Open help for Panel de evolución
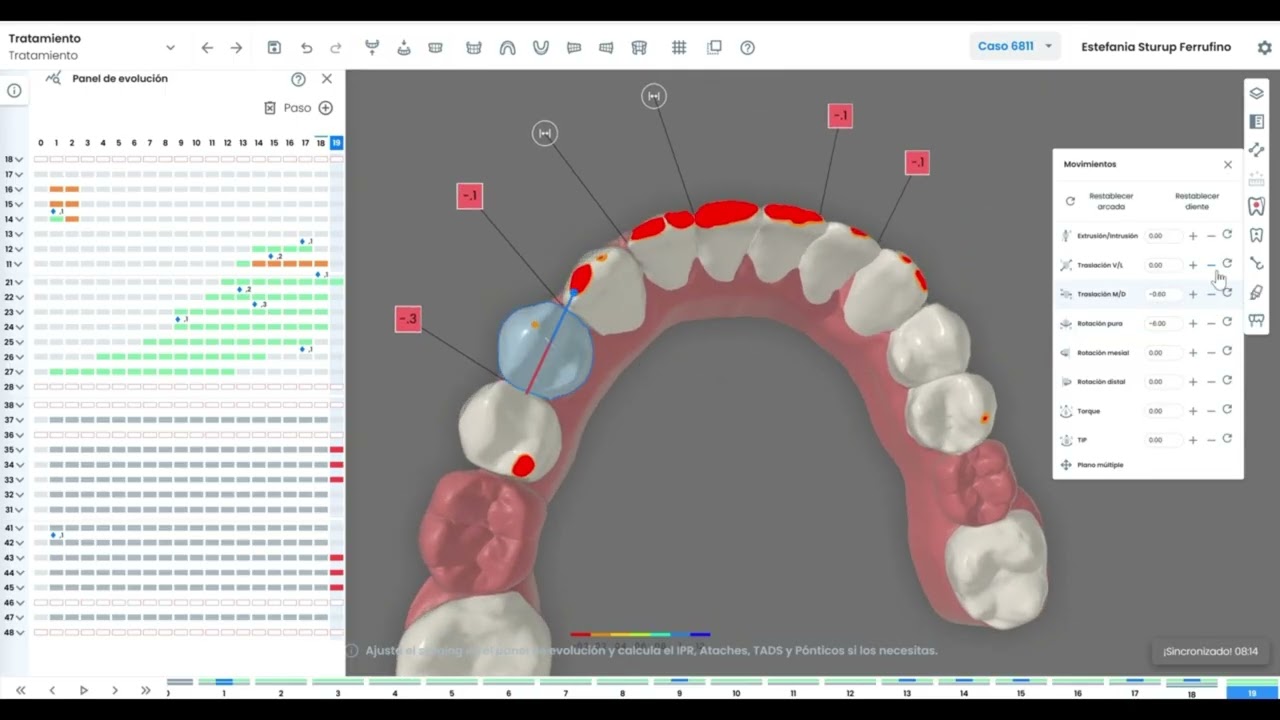Image resolution: width=1280 pixels, height=720 pixels. pos(298,79)
